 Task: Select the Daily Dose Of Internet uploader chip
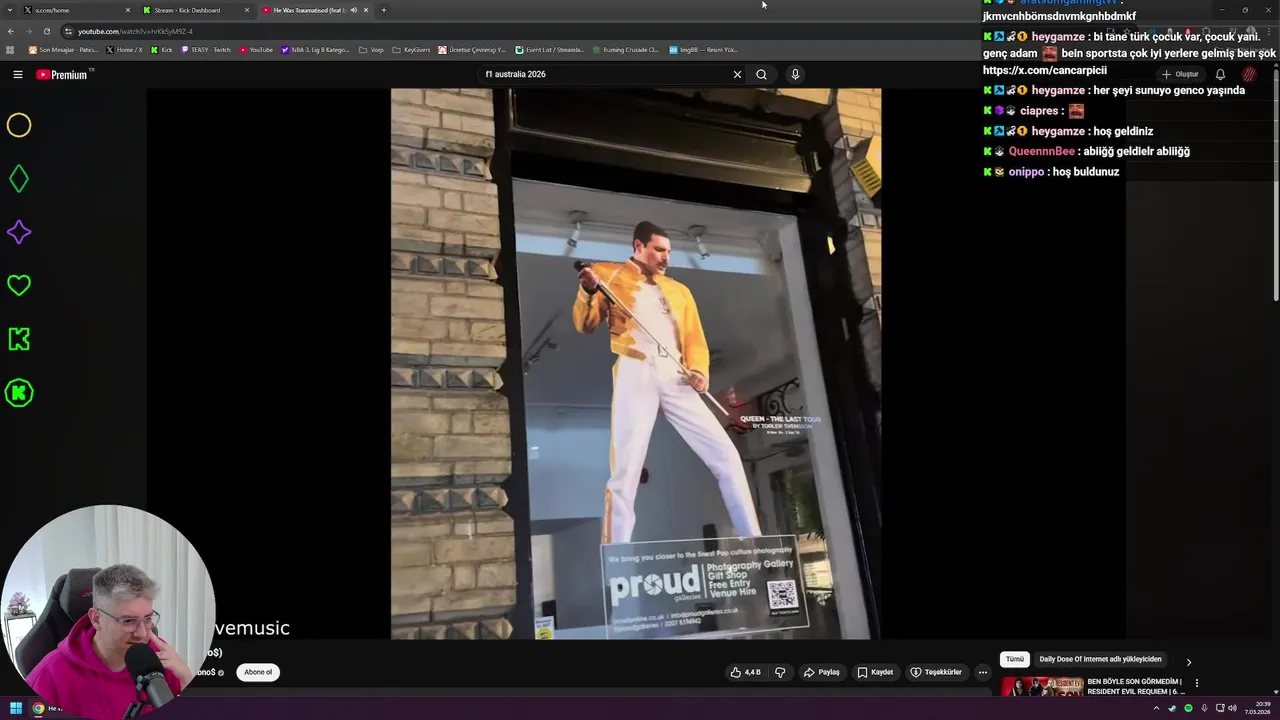pos(1100,660)
